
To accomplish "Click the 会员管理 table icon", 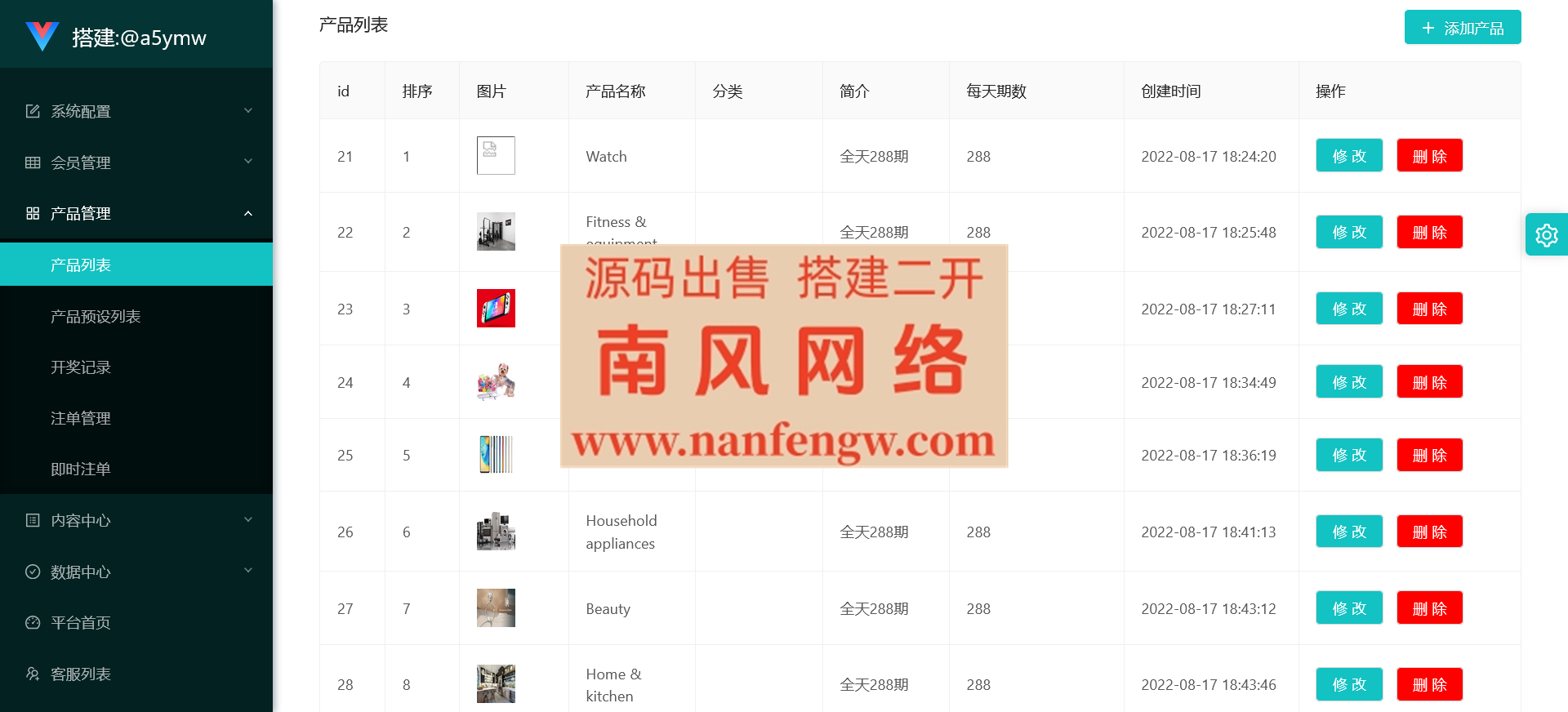I will point(33,162).
